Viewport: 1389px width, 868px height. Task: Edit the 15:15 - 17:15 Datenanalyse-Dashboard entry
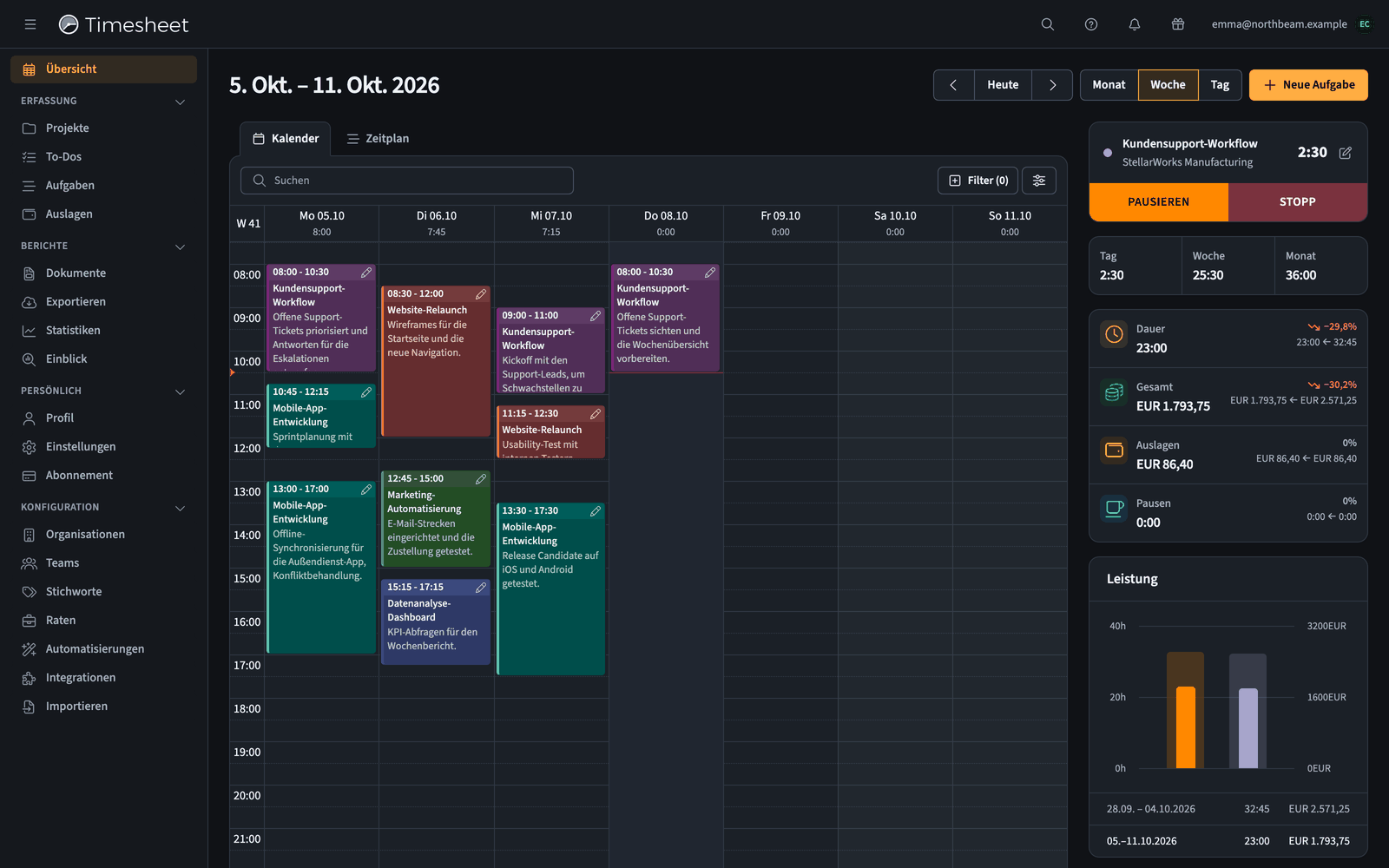click(x=481, y=588)
